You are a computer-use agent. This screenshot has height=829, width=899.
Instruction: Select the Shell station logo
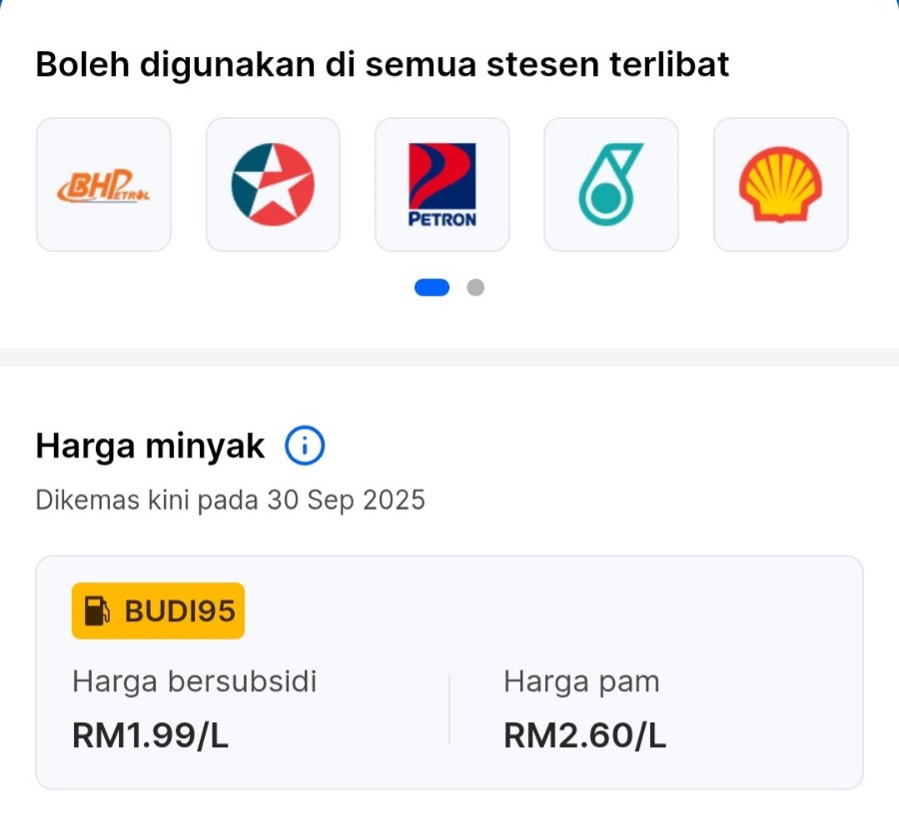(x=780, y=185)
